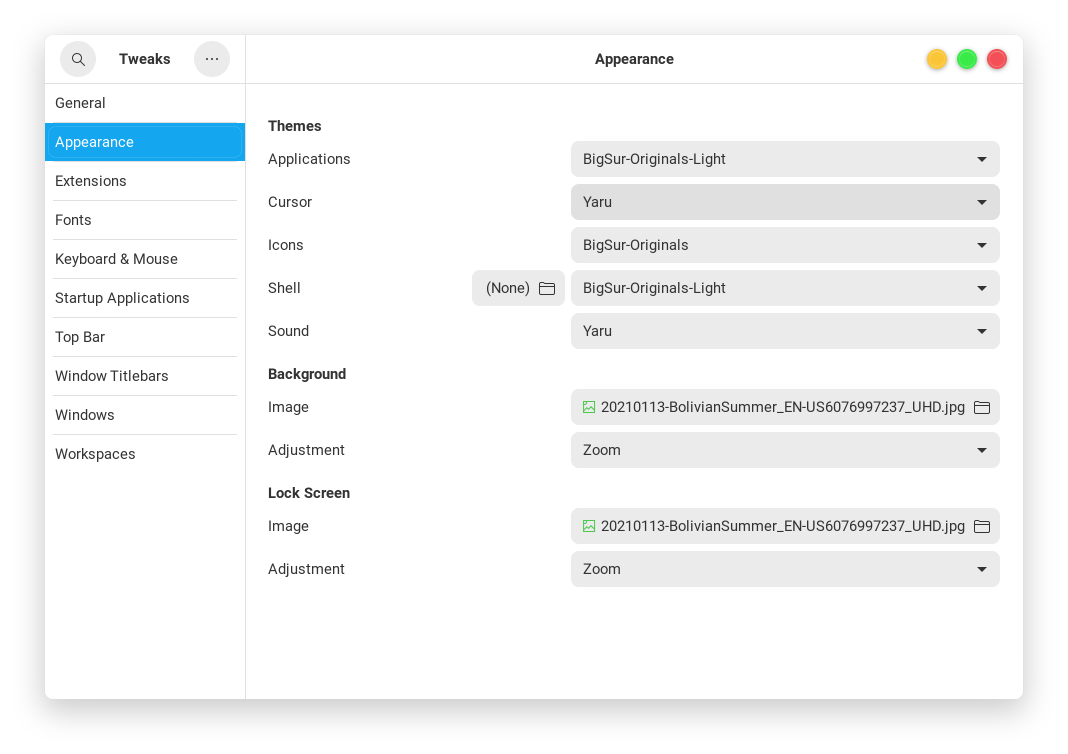The image size is (1068, 754).
Task: Click the yellow minimize window button
Action: [x=937, y=59]
